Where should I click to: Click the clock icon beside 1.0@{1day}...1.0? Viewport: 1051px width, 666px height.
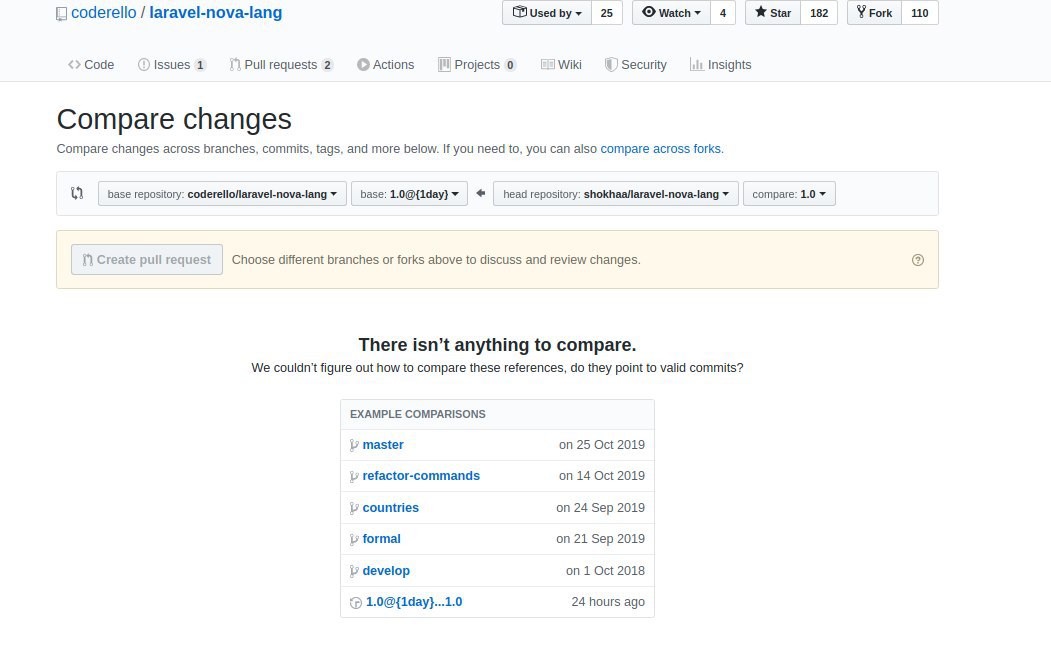click(356, 602)
